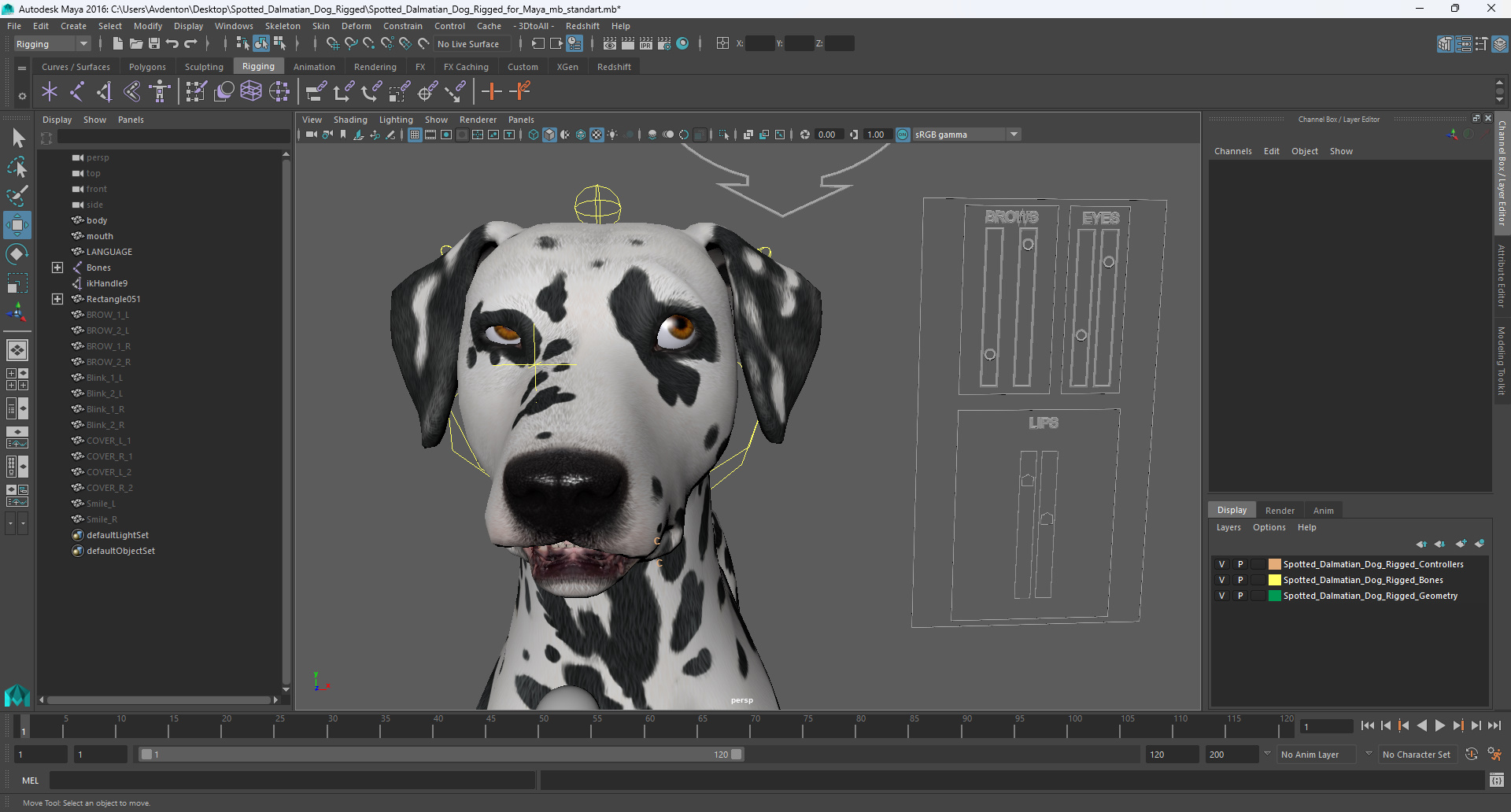This screenshot has height=812, width=1511.
Task: Click the Bones layer yellow color swatch
Action: (1274, 580)
